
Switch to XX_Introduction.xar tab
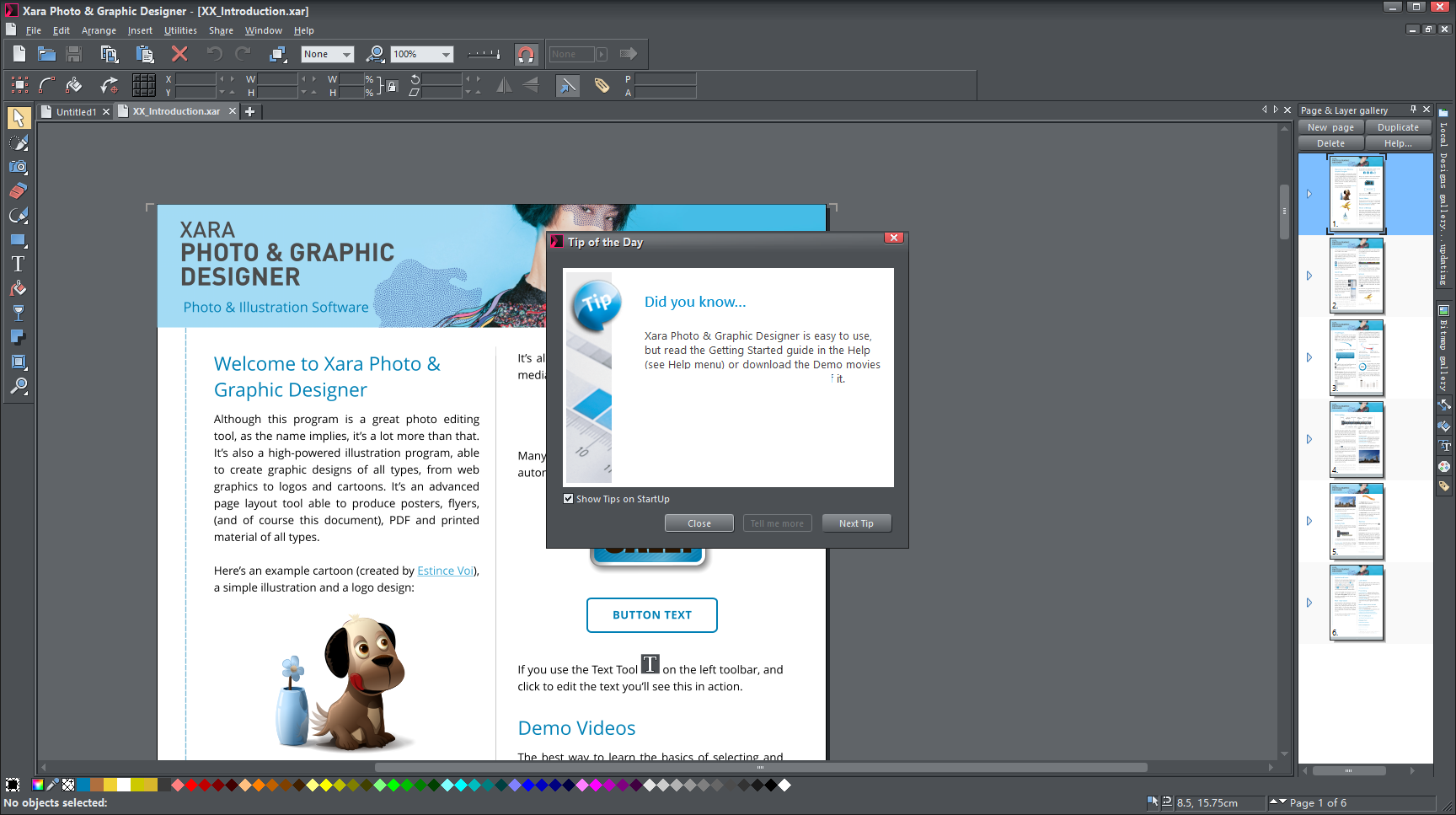pos(175,111)
